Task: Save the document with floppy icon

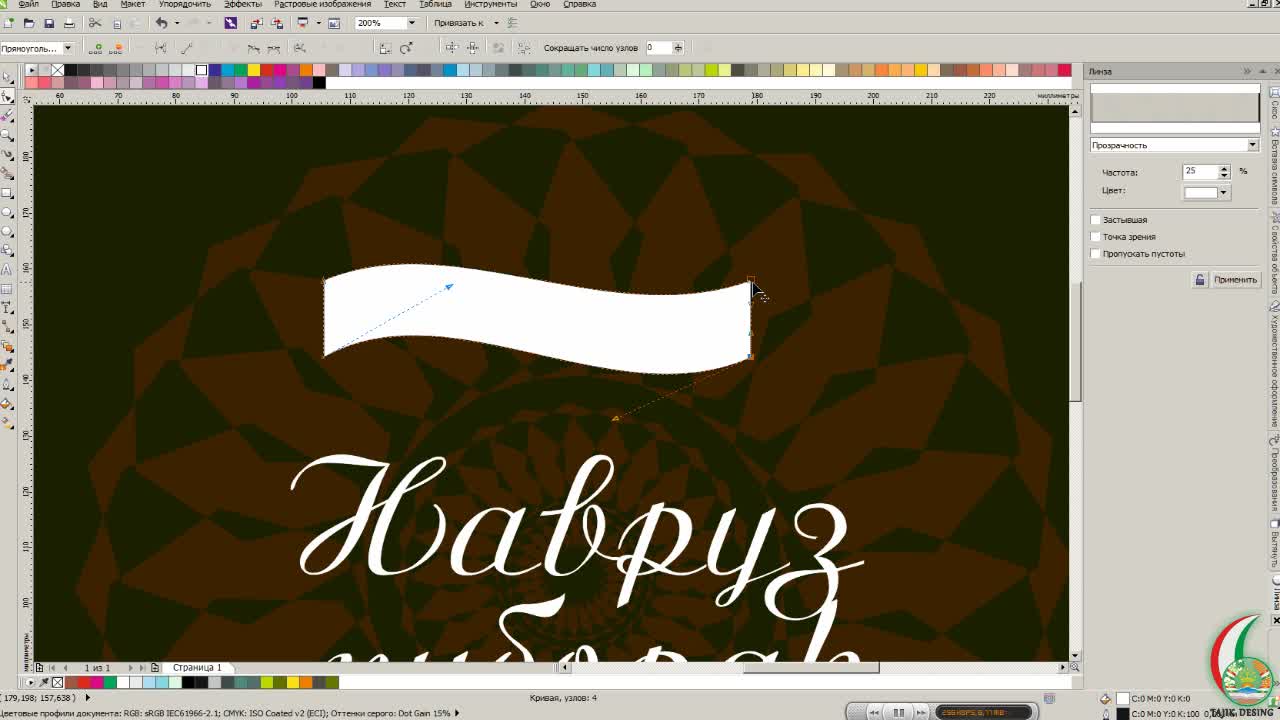Action: [x=48, y=22]
